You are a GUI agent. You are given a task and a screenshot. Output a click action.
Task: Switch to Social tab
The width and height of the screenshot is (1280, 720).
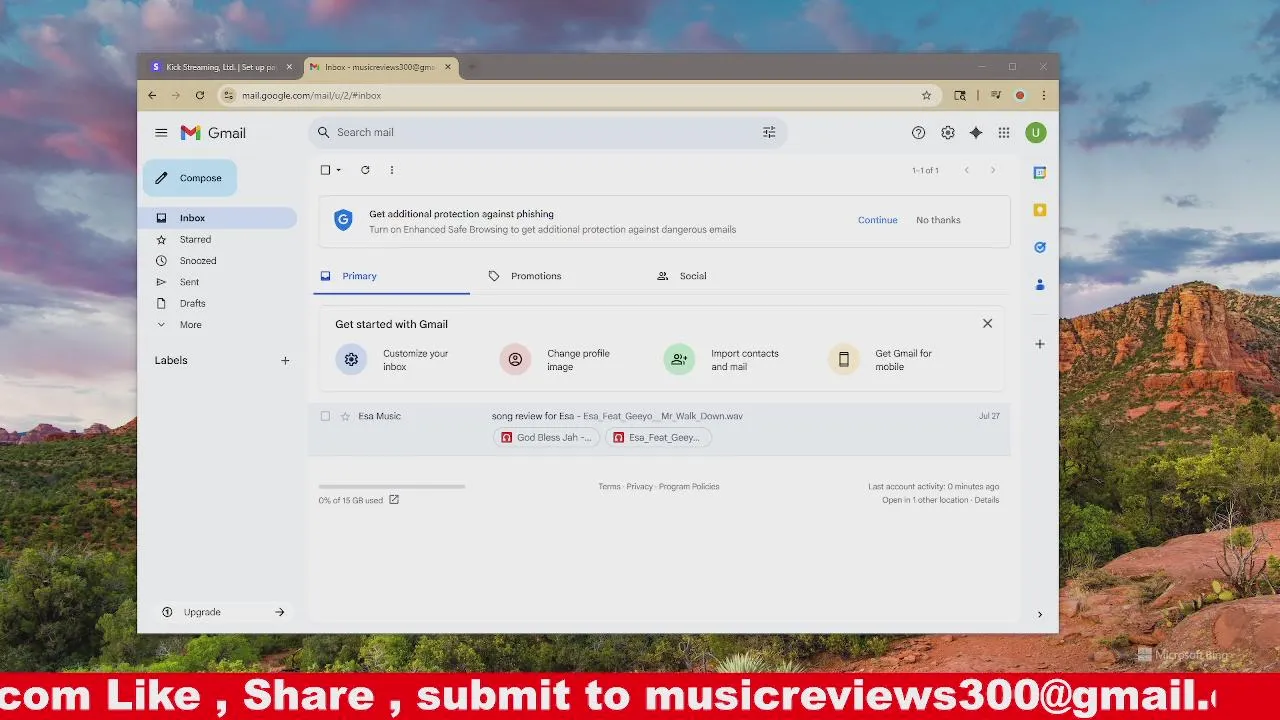tap(692, 276)
